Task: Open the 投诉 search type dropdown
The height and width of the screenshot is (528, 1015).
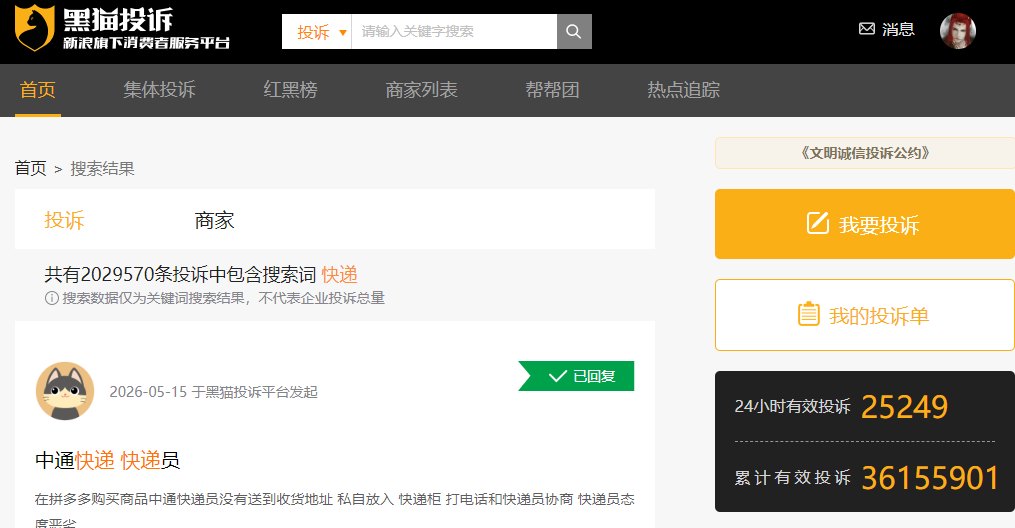Action: coord(317,31)
